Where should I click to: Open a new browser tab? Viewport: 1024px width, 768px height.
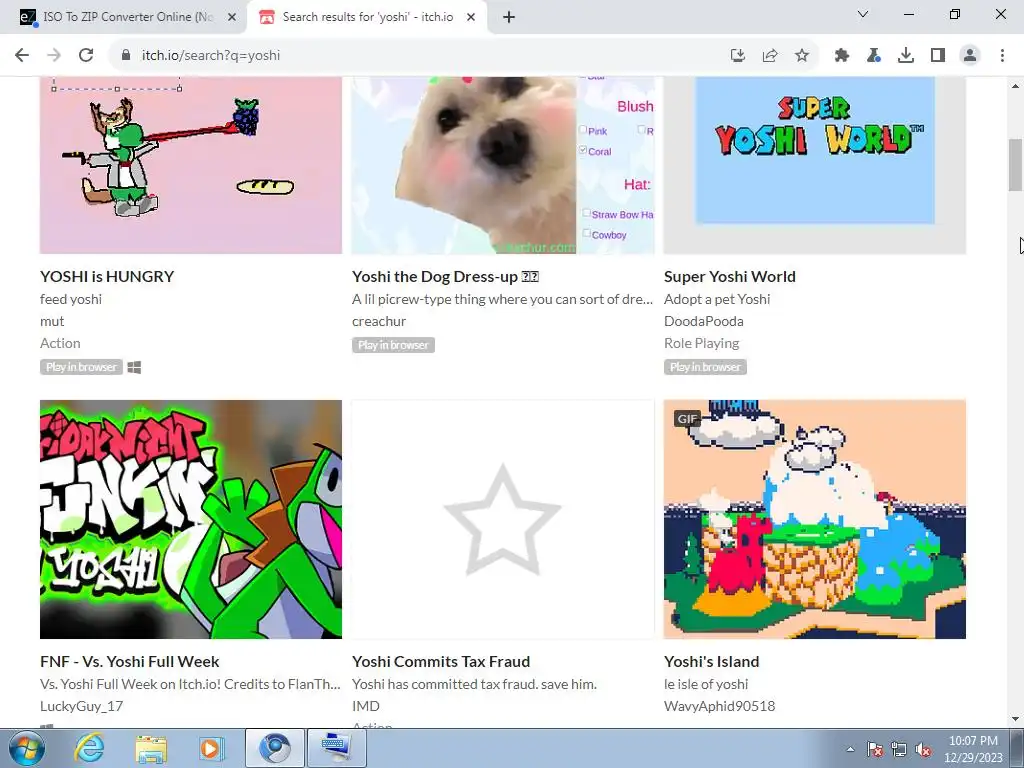pos(509,17)
